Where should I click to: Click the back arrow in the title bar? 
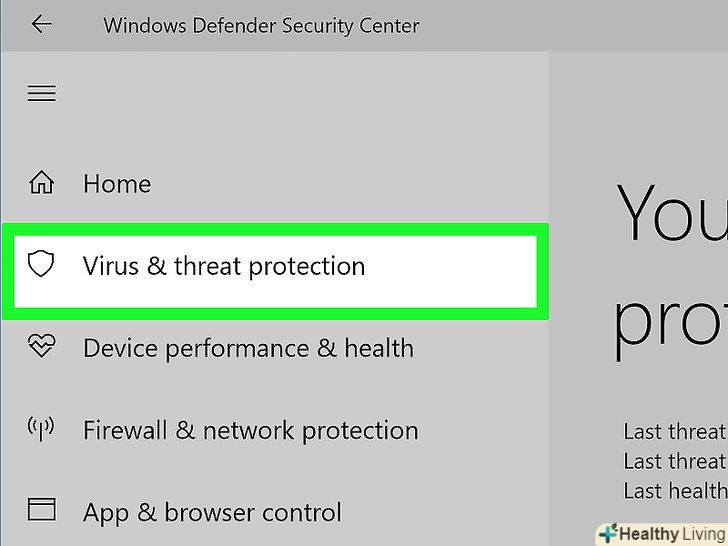pos(41,25)
